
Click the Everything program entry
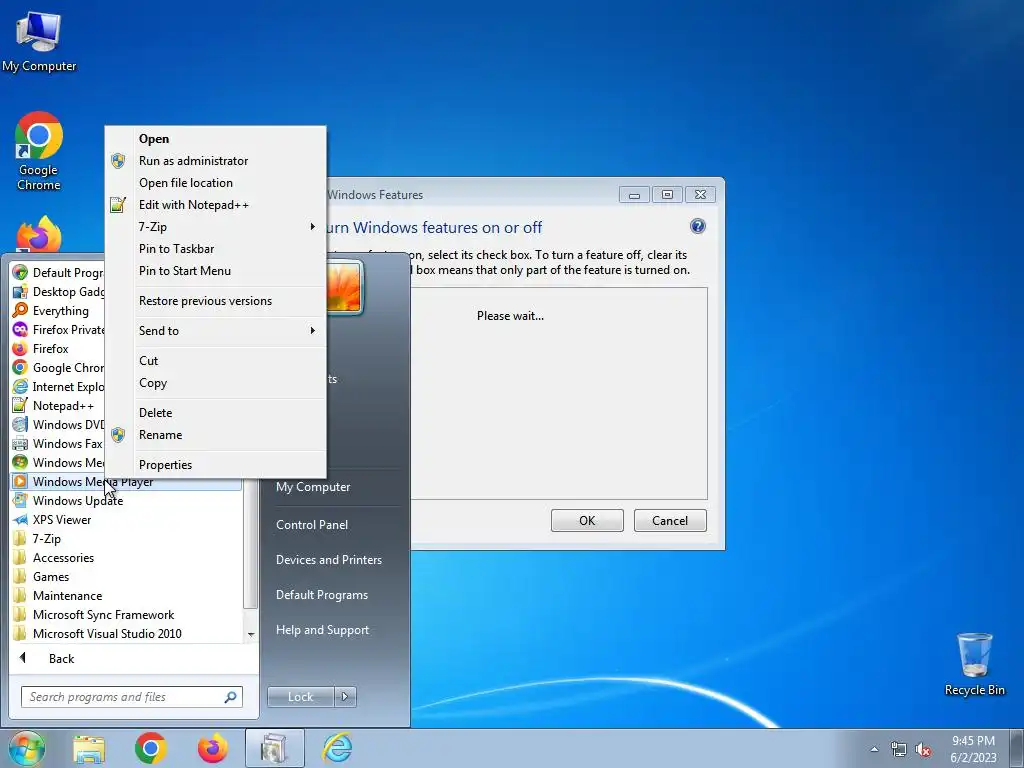[58, 310]
